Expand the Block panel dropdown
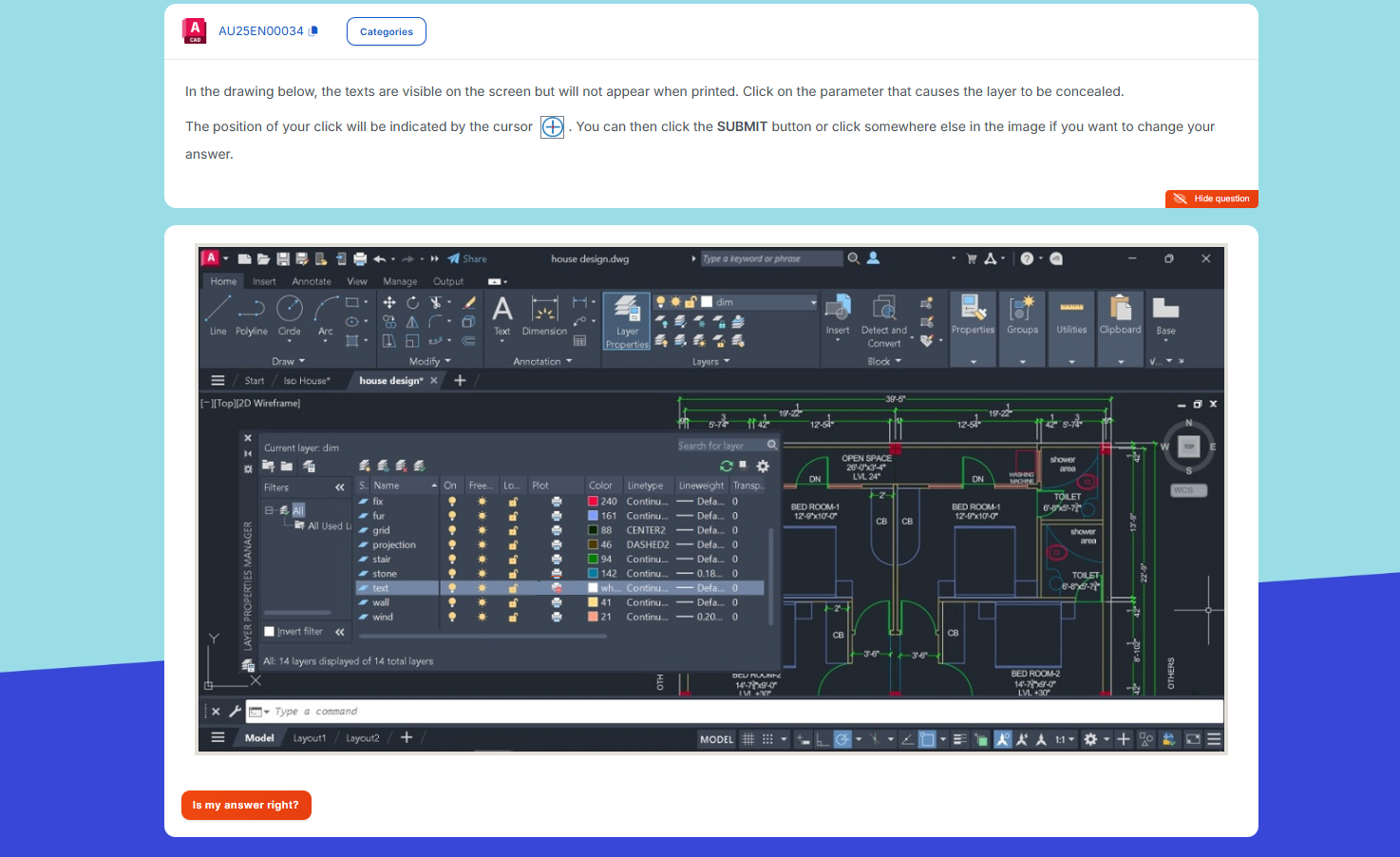1400x857 pixels. tap(884, 361)
